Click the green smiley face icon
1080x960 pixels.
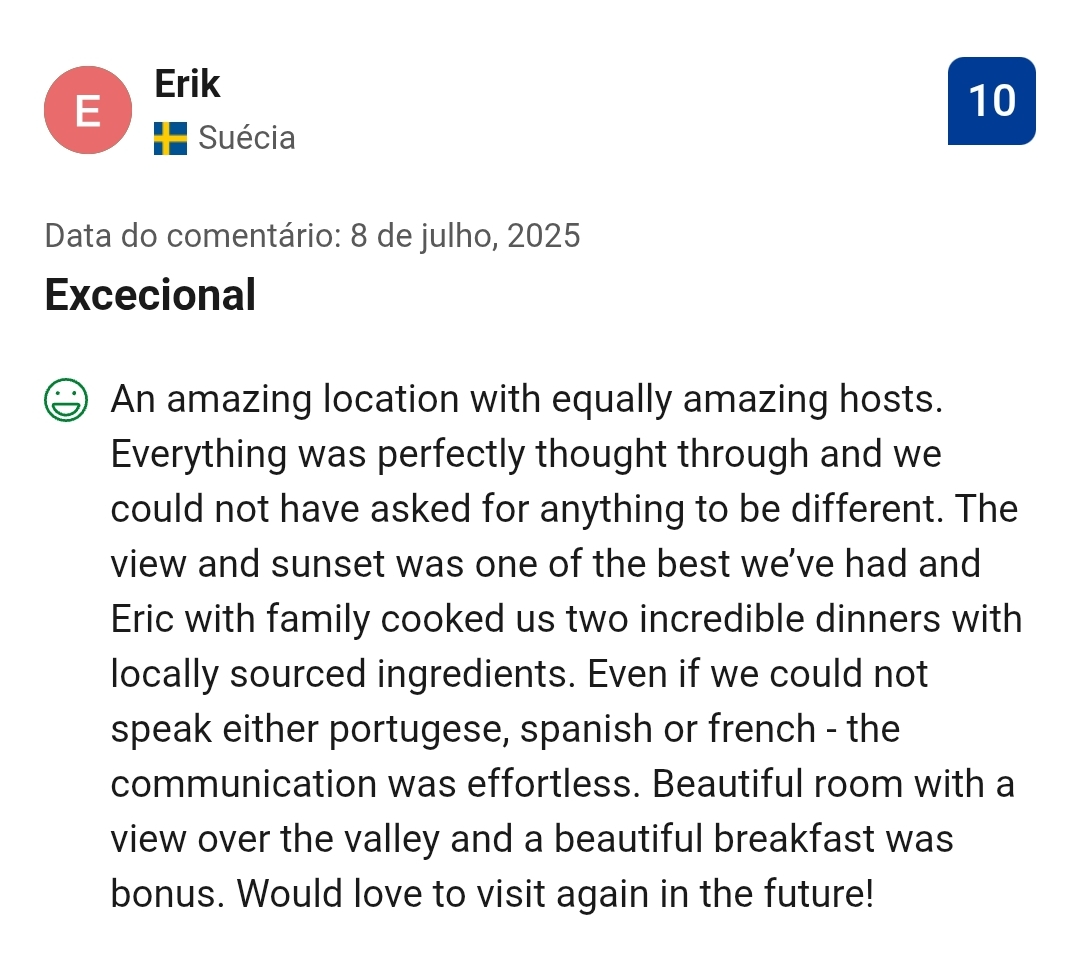coord(66,400)
